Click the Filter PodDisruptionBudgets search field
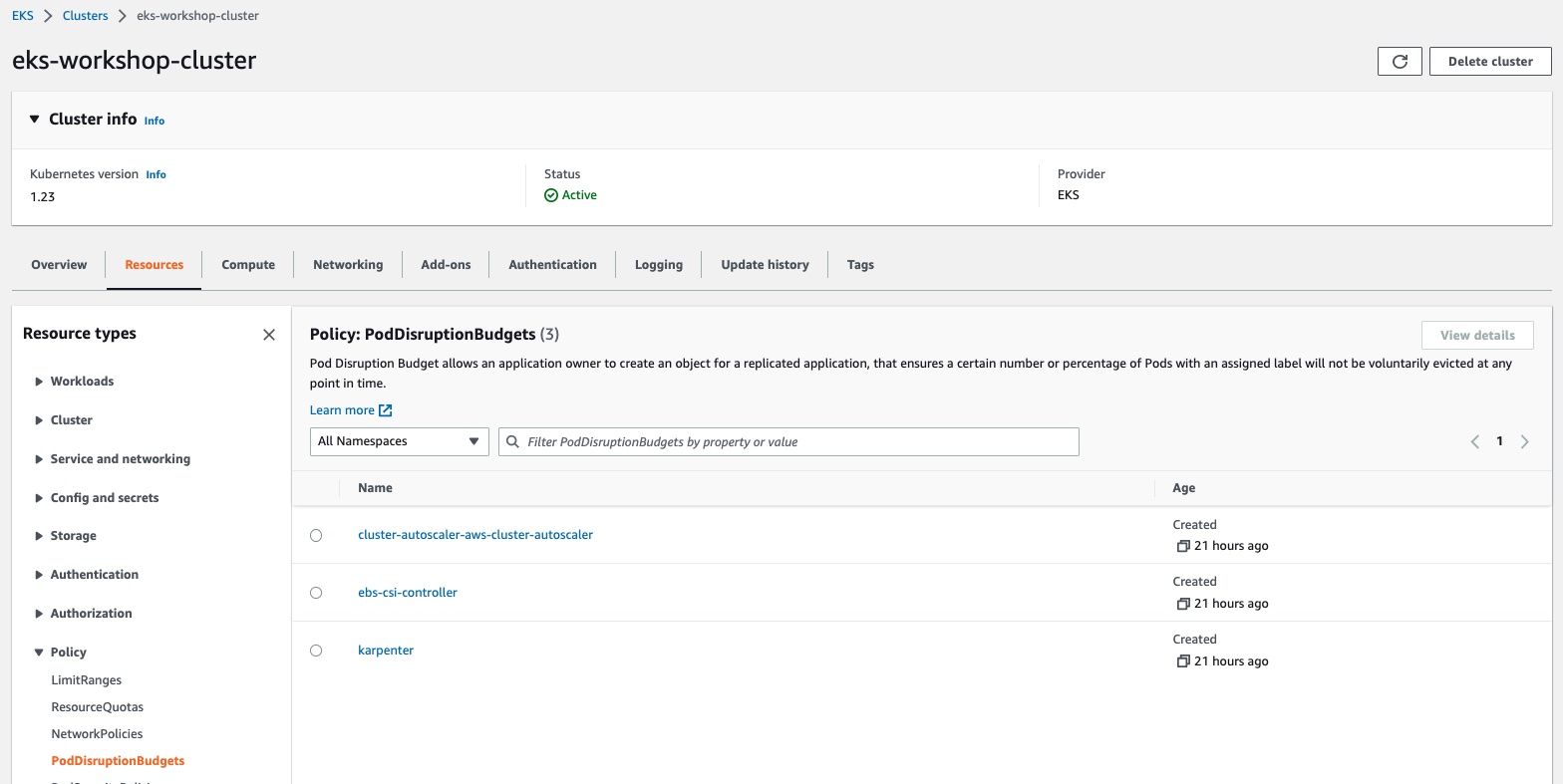 788,441
